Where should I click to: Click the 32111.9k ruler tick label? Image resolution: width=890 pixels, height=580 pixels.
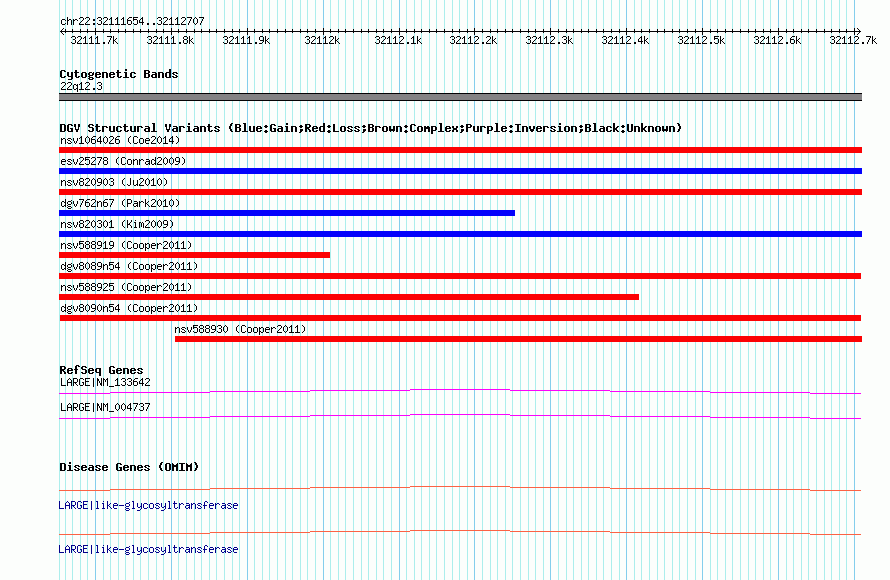click(x=246, y=40)
